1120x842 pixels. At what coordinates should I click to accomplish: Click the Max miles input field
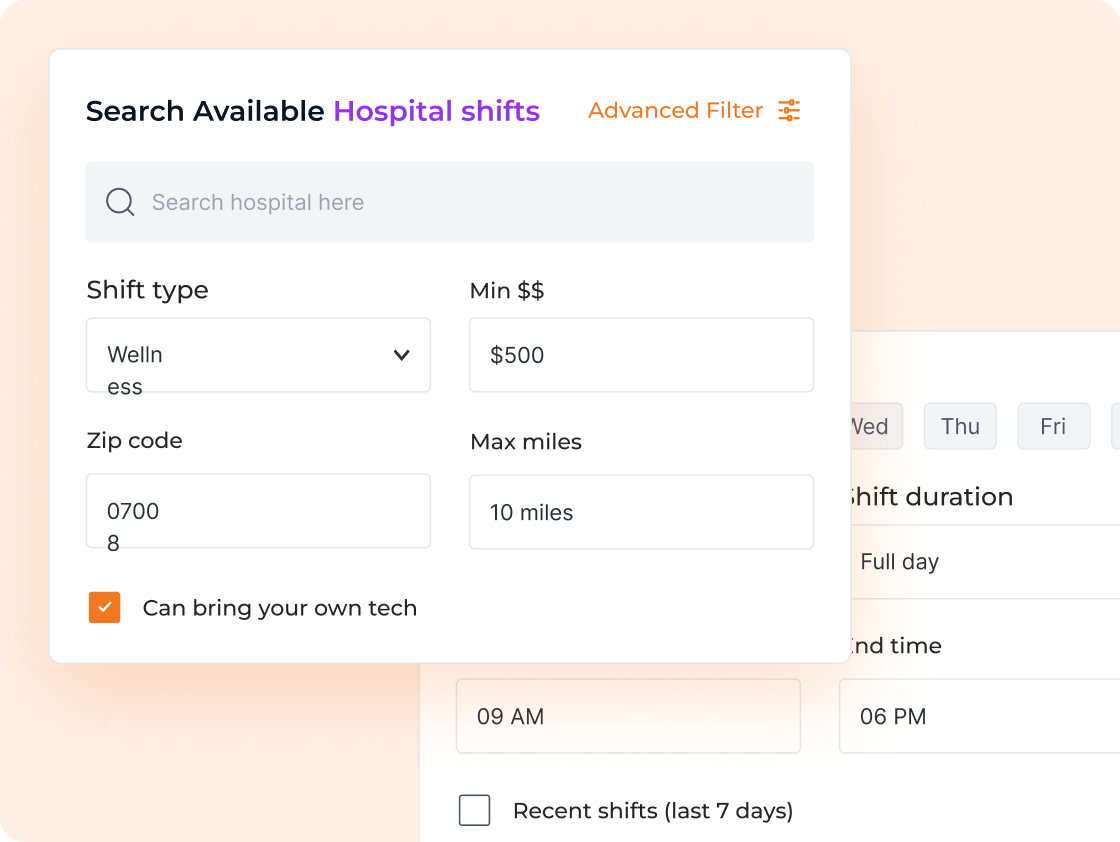tap(641, 512)
